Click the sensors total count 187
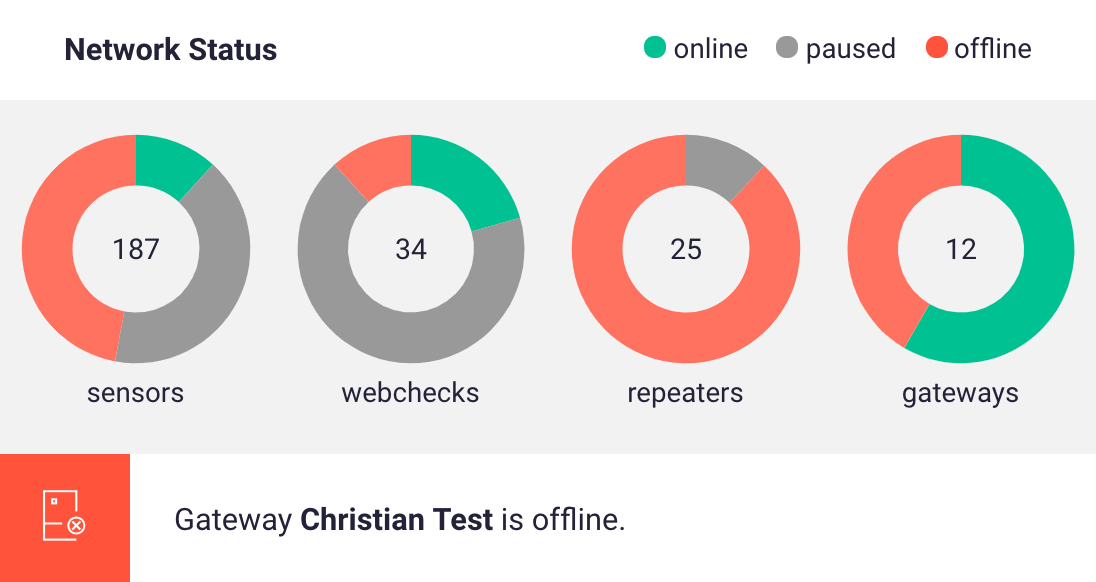Screen dimensions: 1096x582 136,249
